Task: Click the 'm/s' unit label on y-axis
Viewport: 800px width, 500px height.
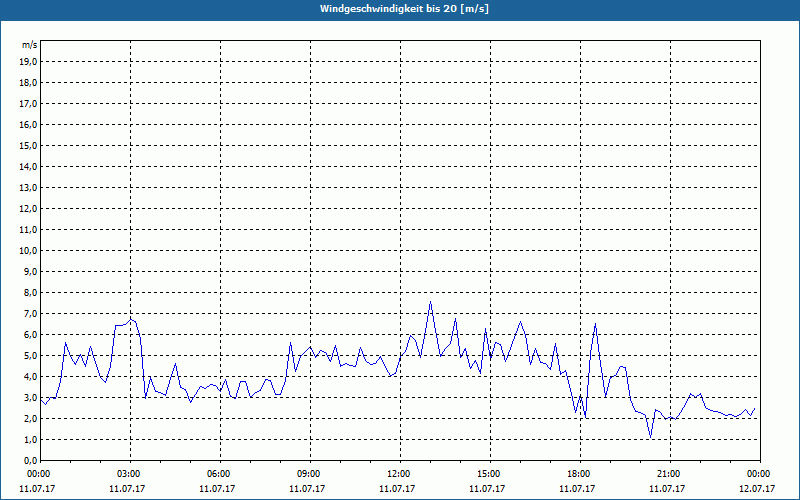Action: 30,45
